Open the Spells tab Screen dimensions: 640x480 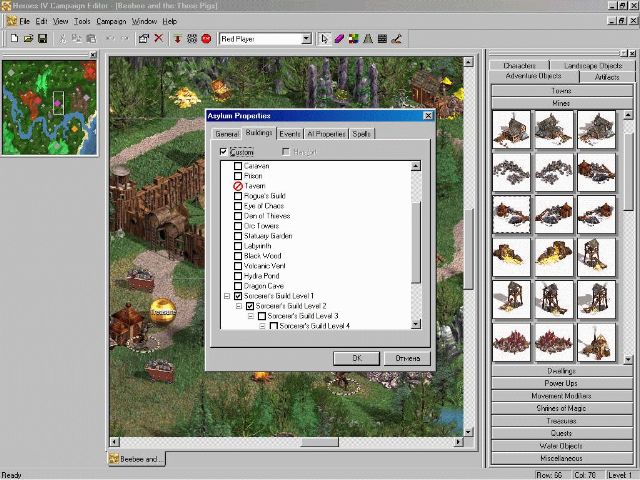(362, 134)
